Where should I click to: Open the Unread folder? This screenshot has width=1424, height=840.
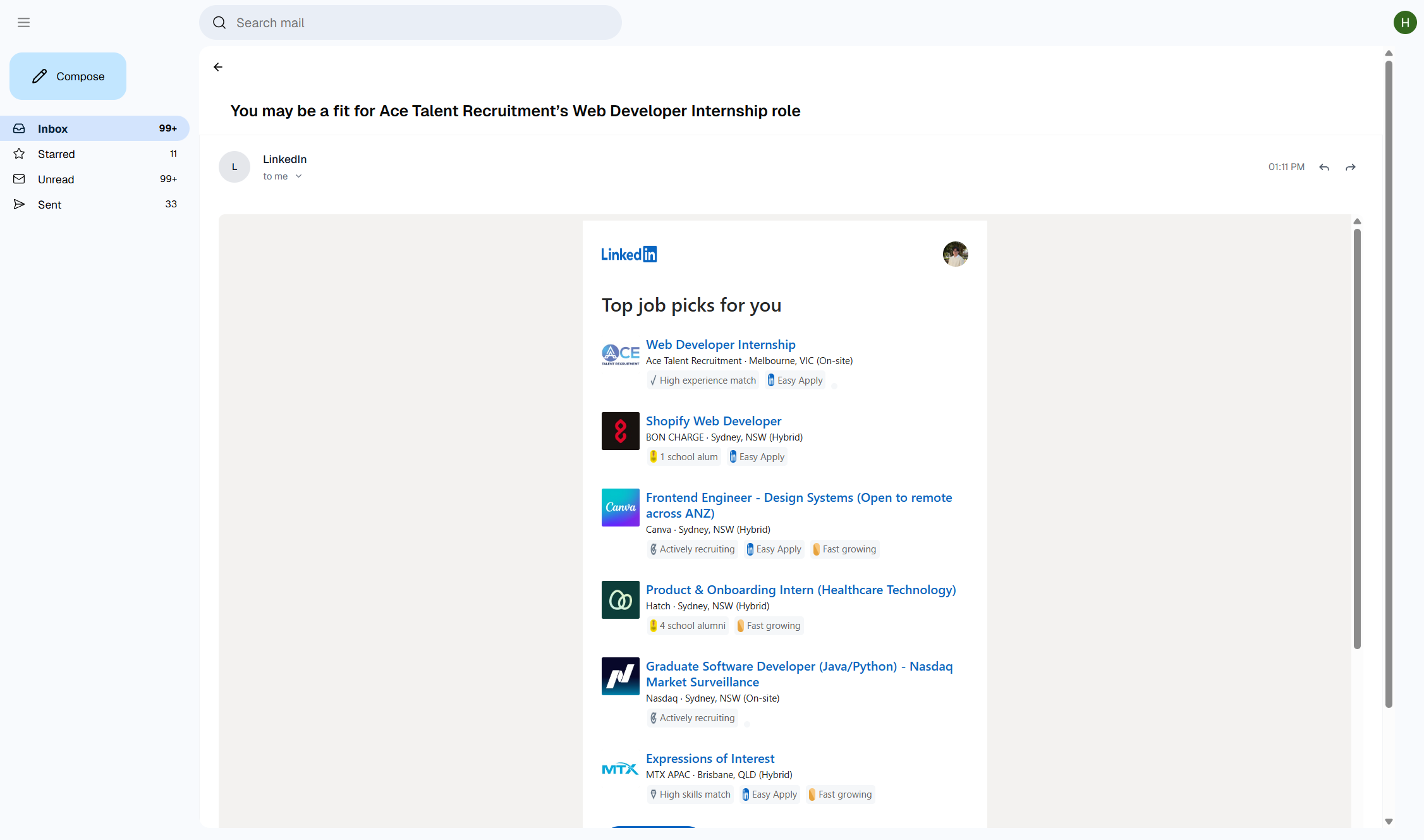click(x=95, y=179)
